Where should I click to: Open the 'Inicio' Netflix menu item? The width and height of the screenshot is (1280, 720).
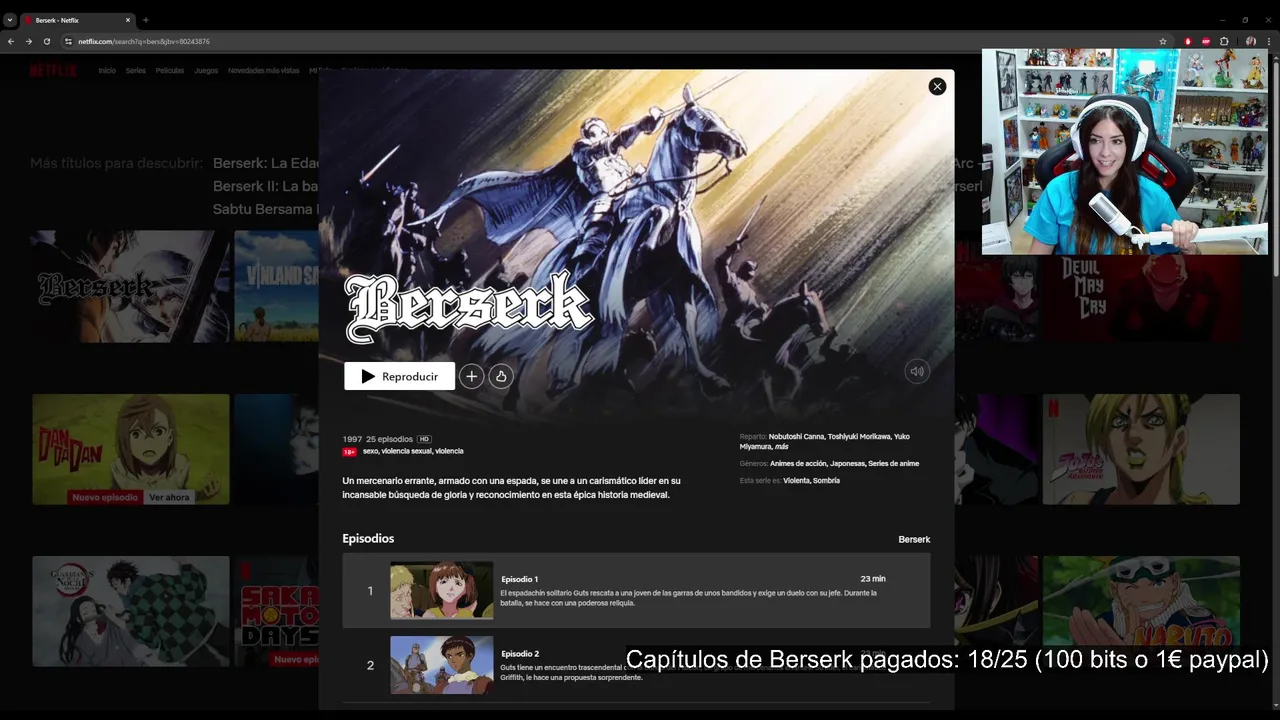(107, 71)
